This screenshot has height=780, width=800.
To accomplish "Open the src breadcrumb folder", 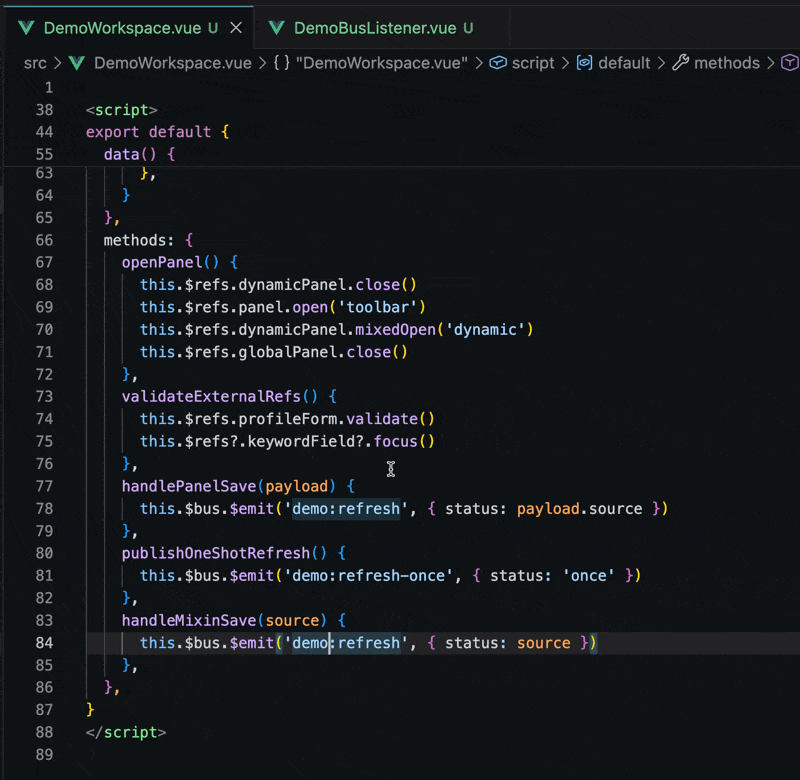I will 35,63.
